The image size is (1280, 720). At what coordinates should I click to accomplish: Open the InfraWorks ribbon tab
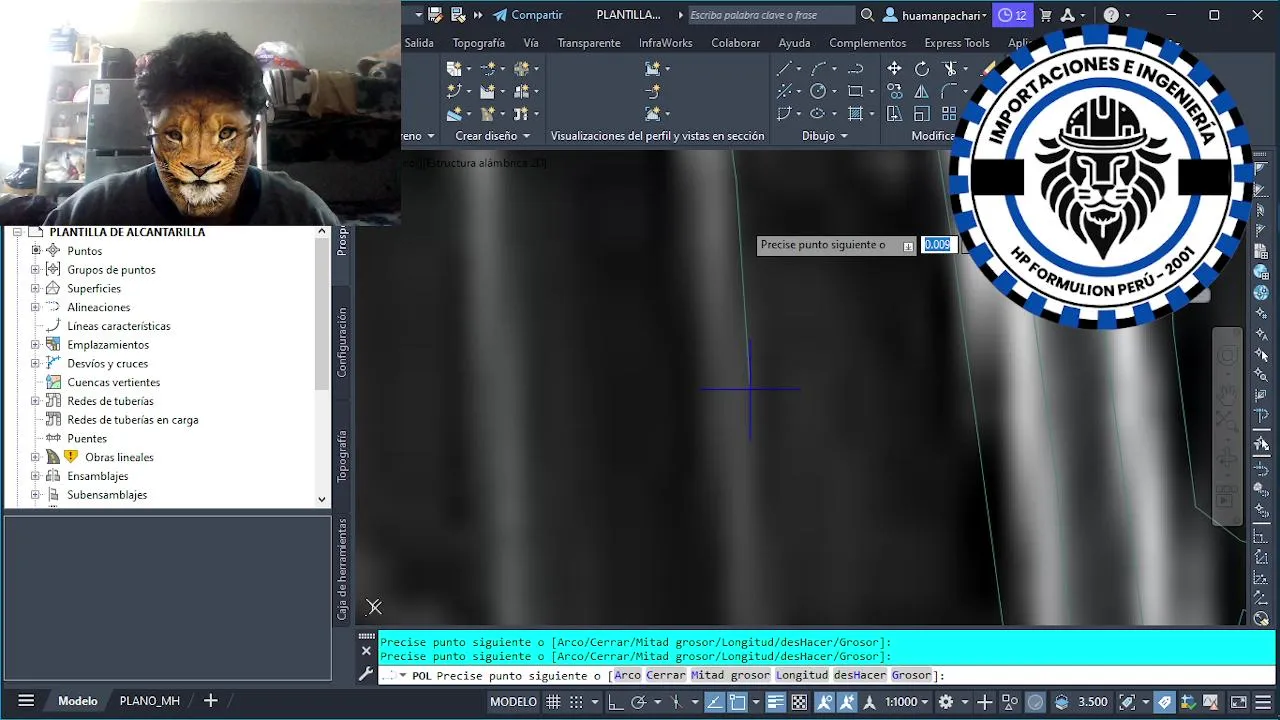tap(666, 43)
